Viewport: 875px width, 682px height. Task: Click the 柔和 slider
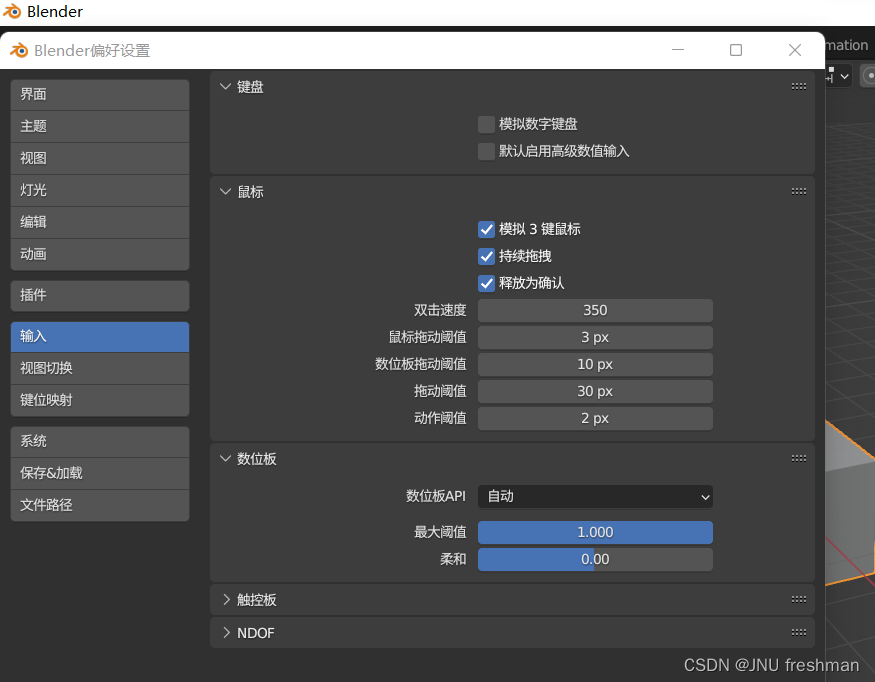click(595, 559)
